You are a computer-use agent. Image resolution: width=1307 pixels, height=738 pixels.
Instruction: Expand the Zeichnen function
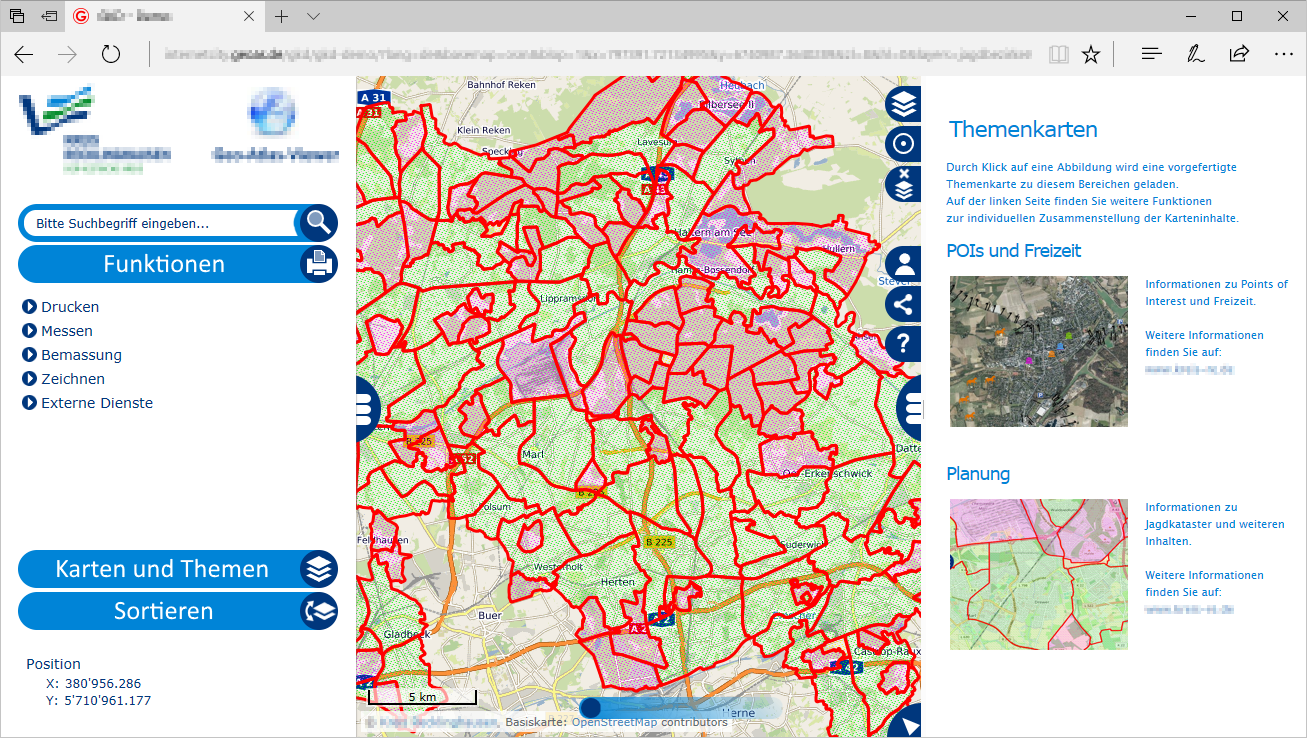(x=64, y=379)
